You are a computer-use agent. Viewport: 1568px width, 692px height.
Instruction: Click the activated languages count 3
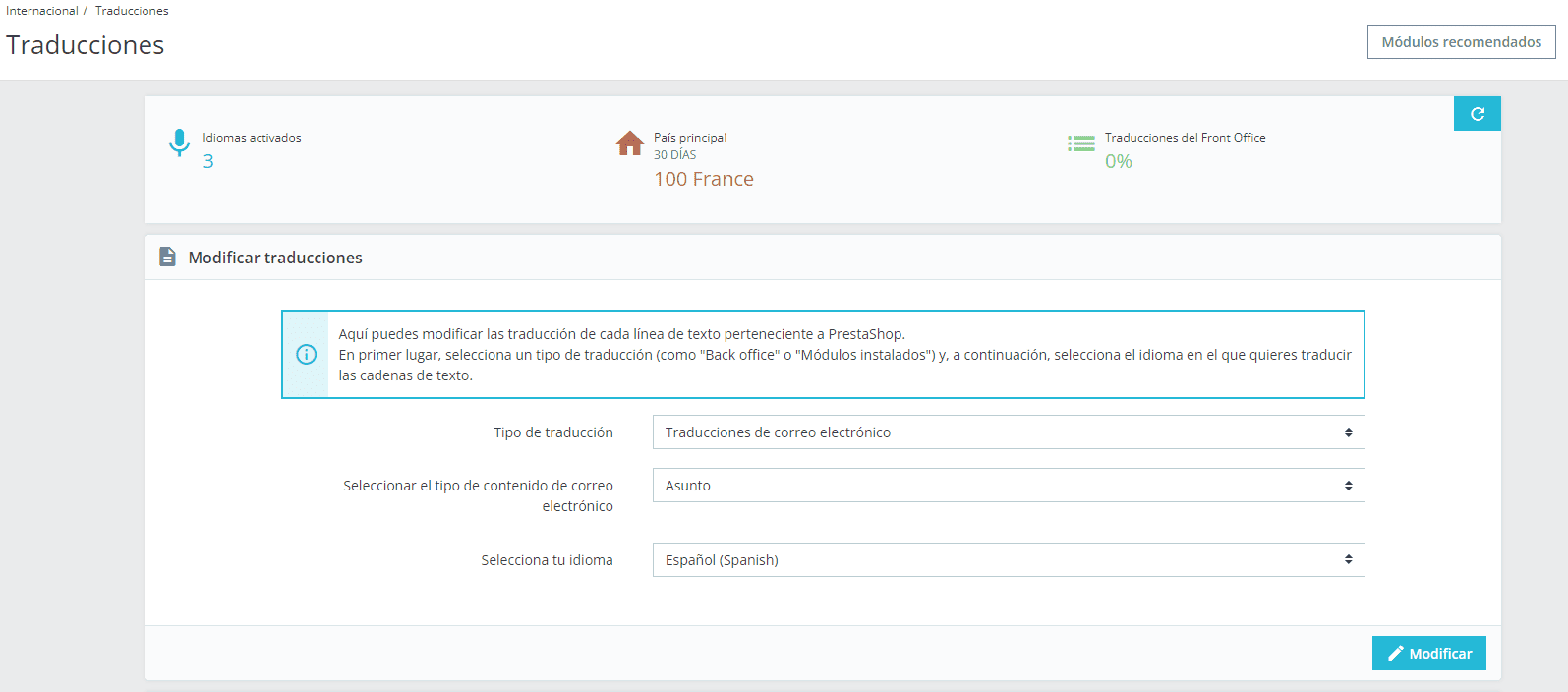click(208, 162)
